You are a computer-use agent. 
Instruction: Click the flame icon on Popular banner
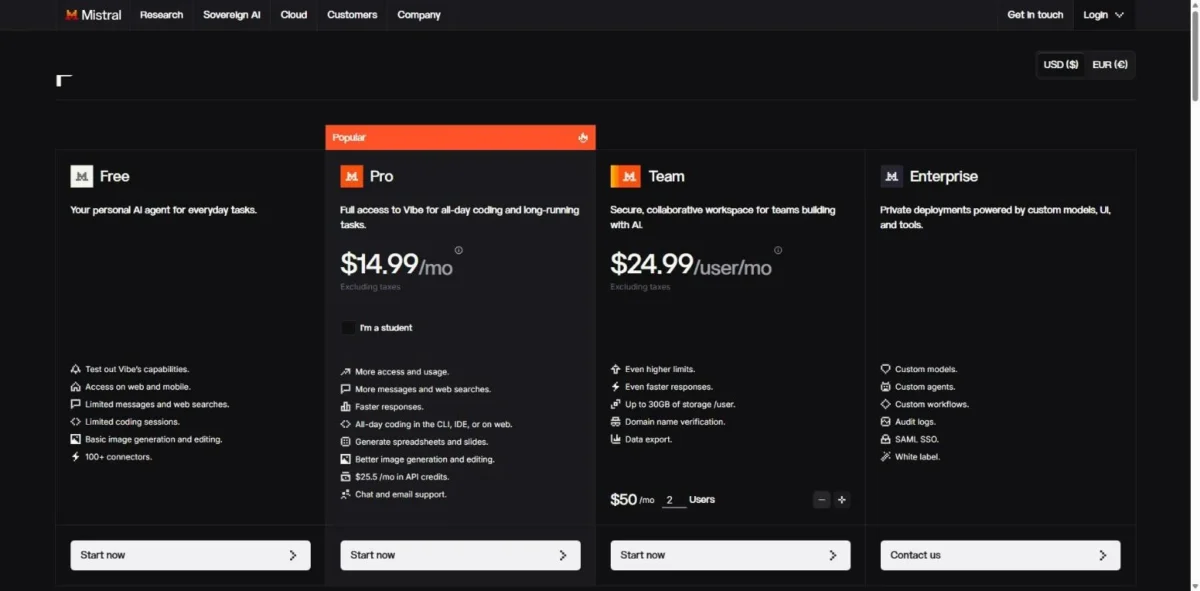583,138
